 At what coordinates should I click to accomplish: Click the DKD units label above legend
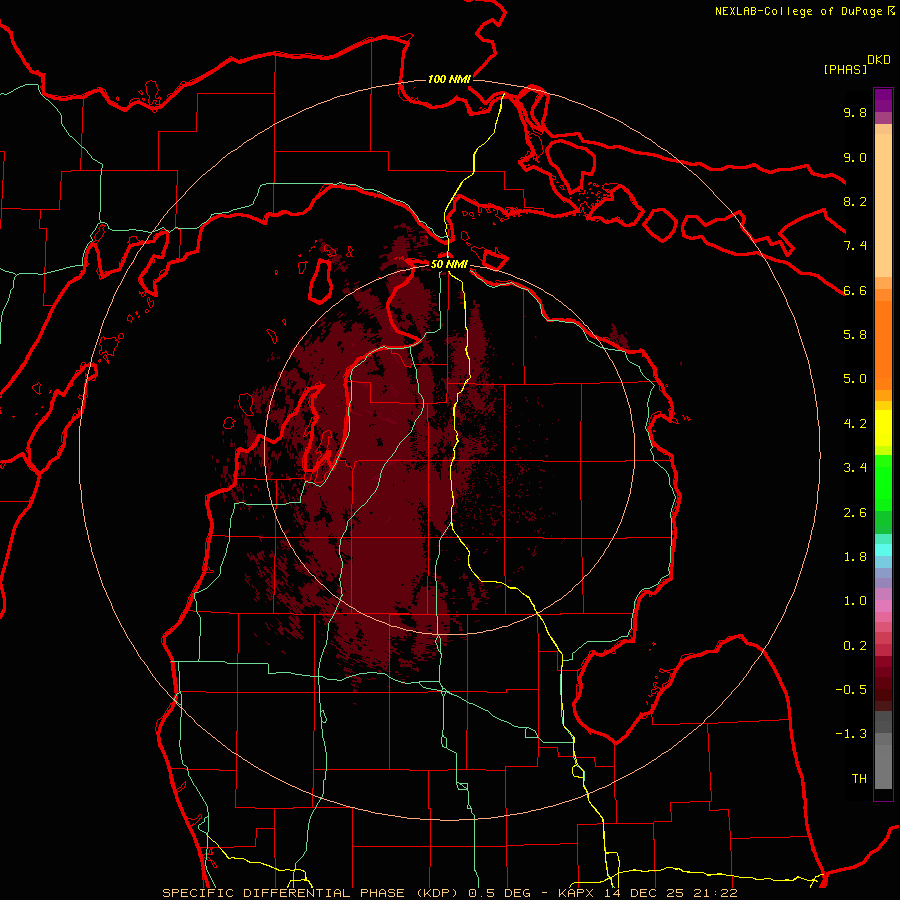point(879,60)
